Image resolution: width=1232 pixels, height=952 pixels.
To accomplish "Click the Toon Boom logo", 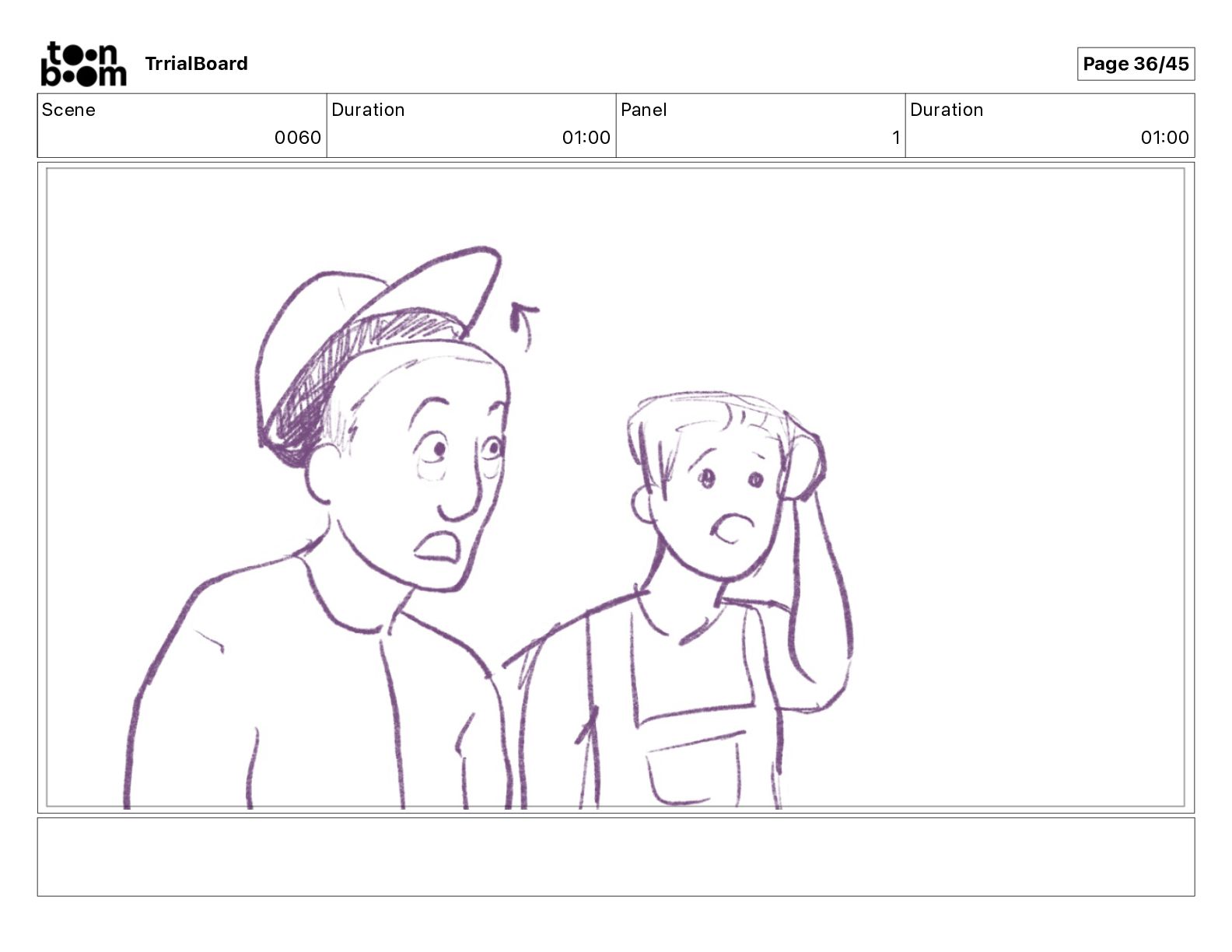I will coord(83,64).
